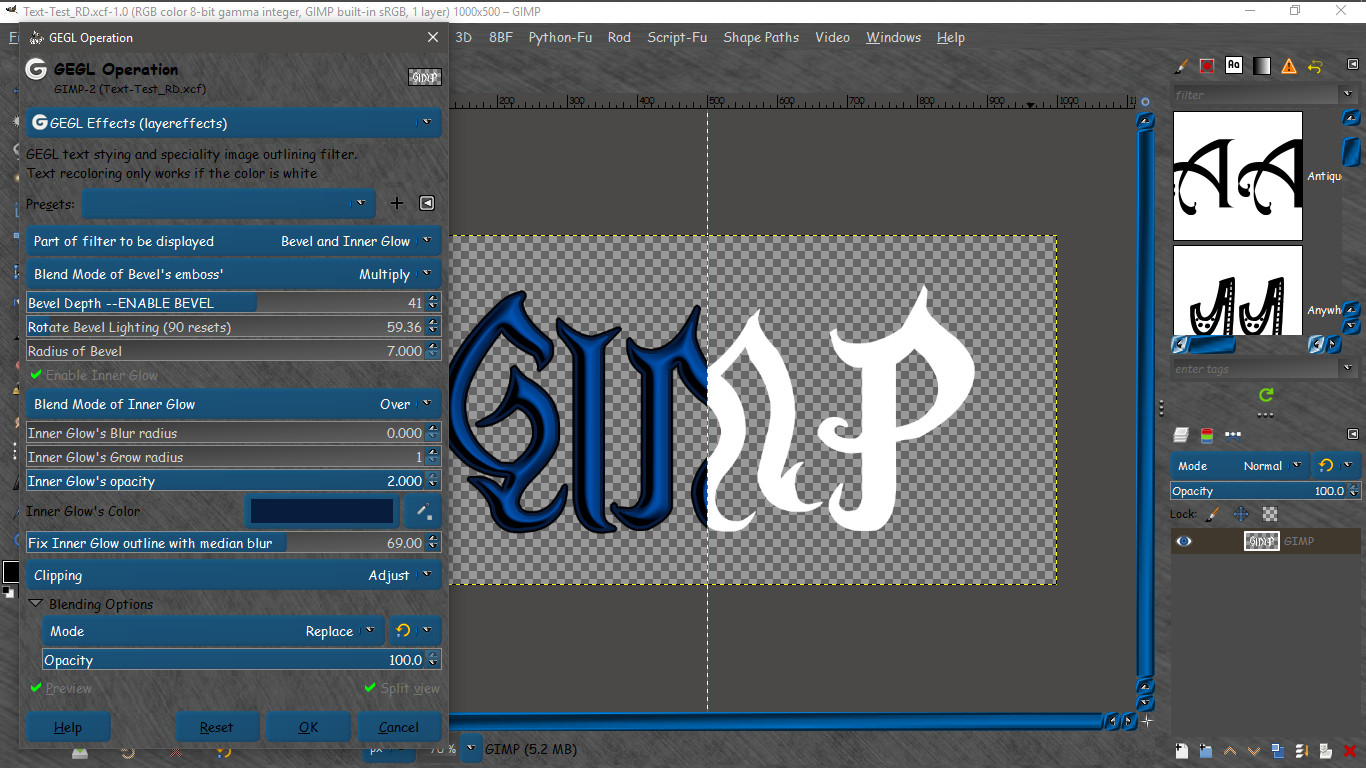Open the presets manage menu icon
The width and height of the screenshot is (1366, 768).
point(427,203)
